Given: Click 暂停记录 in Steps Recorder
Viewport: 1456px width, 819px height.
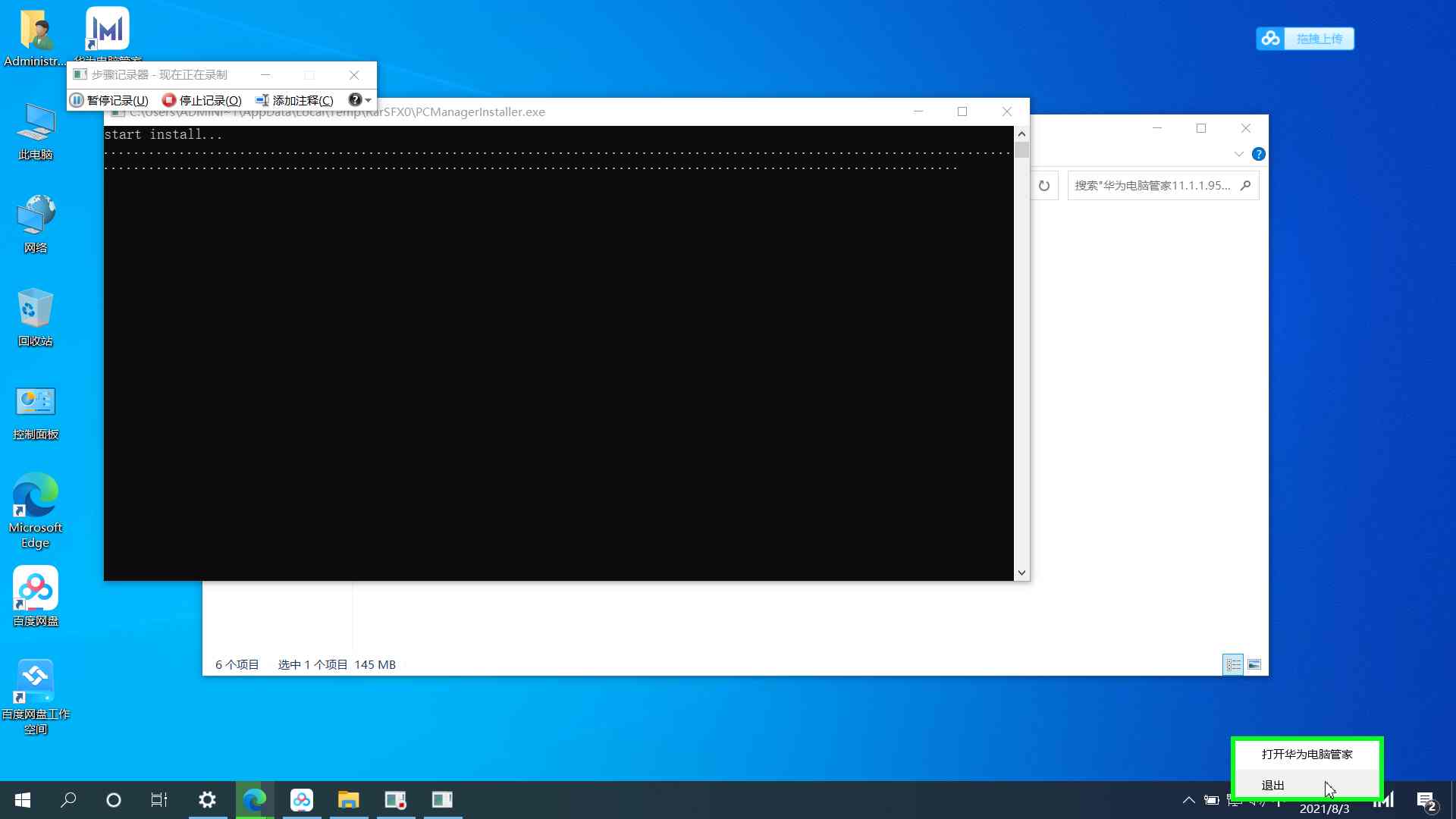Looking at the screenshot, I should pyautogui.click(x=109, y=100).
